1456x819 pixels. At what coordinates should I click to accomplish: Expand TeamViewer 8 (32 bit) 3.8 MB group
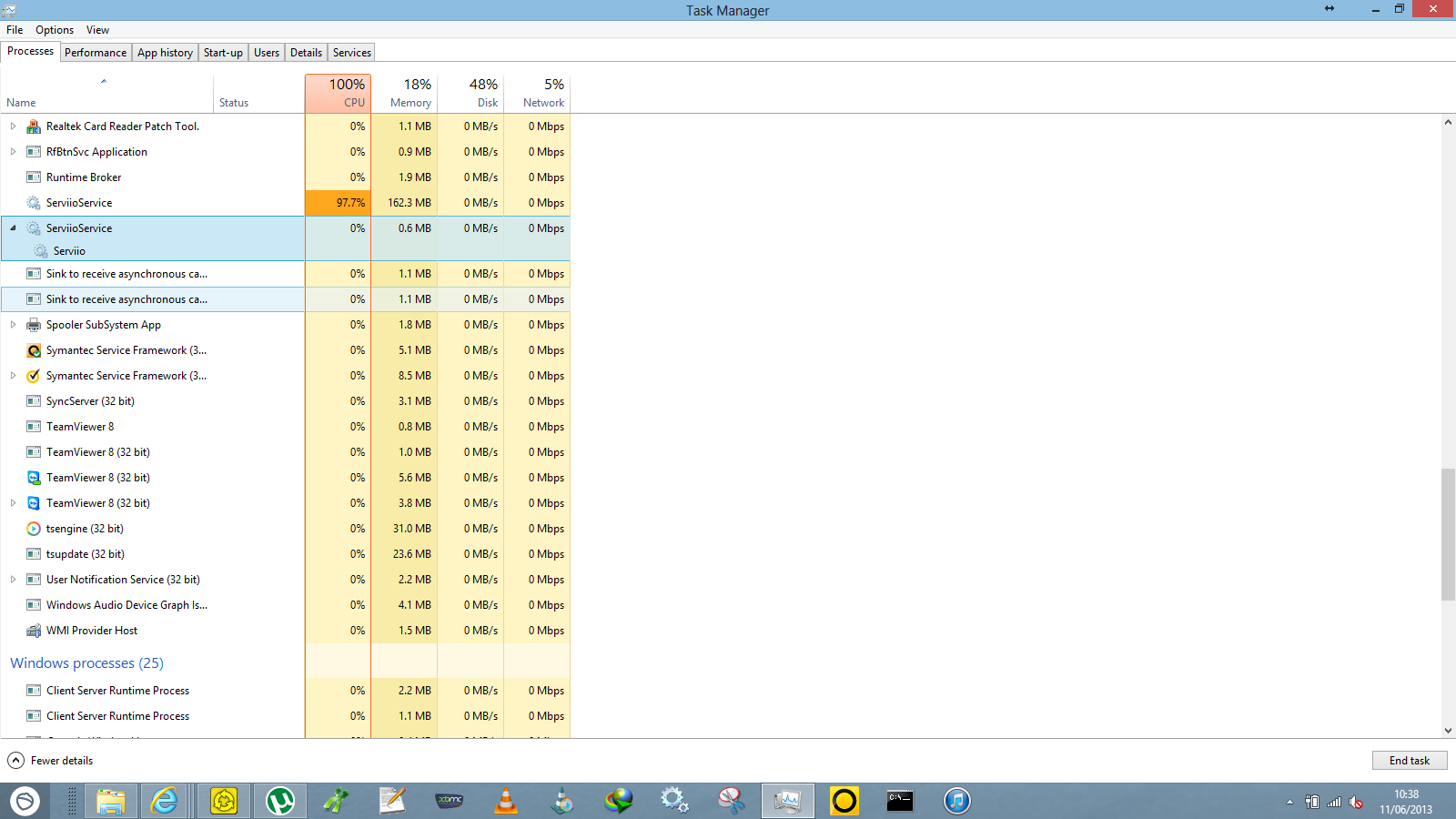[x=13, y=503]
